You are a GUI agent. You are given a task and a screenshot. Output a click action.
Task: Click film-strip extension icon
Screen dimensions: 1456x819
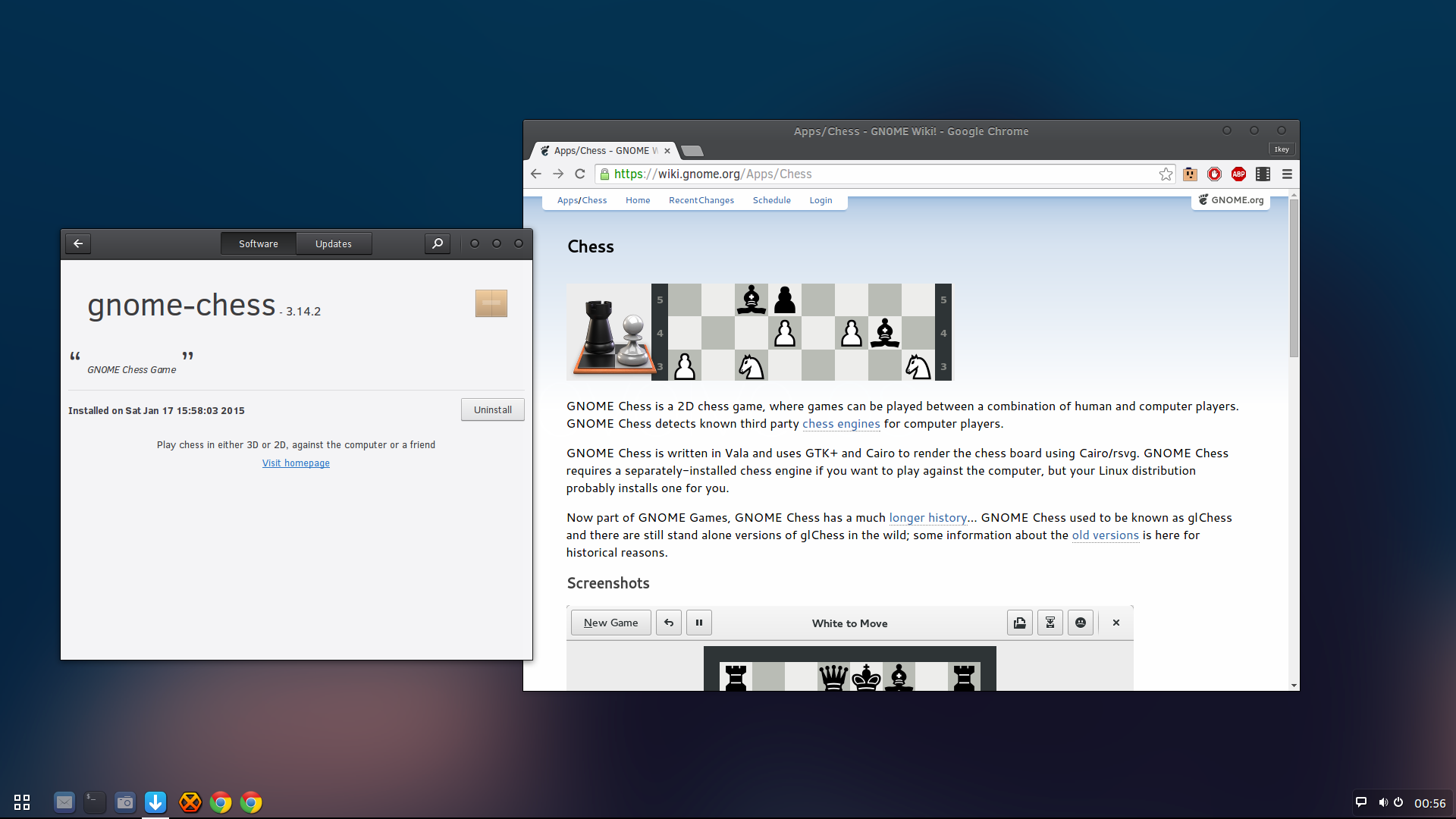point(1263,174)
